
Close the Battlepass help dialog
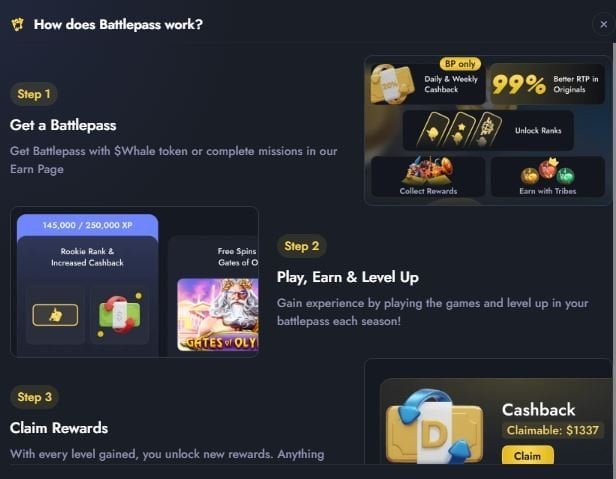(x=603, y=24)
